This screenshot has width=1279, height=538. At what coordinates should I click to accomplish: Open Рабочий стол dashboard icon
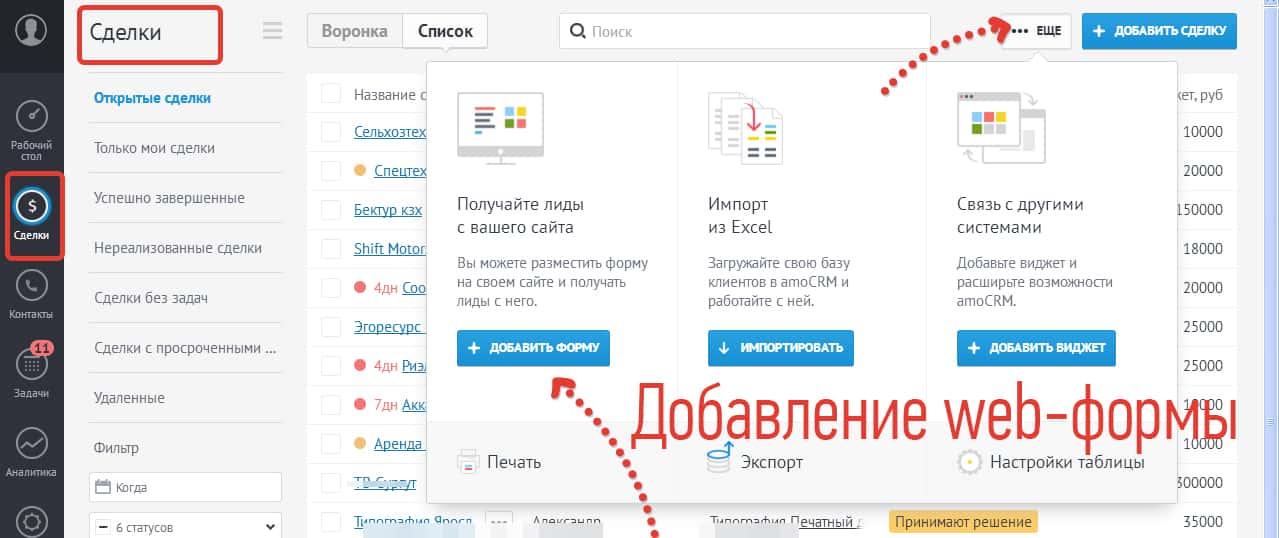pyautogui.click(x=32, y=117)
